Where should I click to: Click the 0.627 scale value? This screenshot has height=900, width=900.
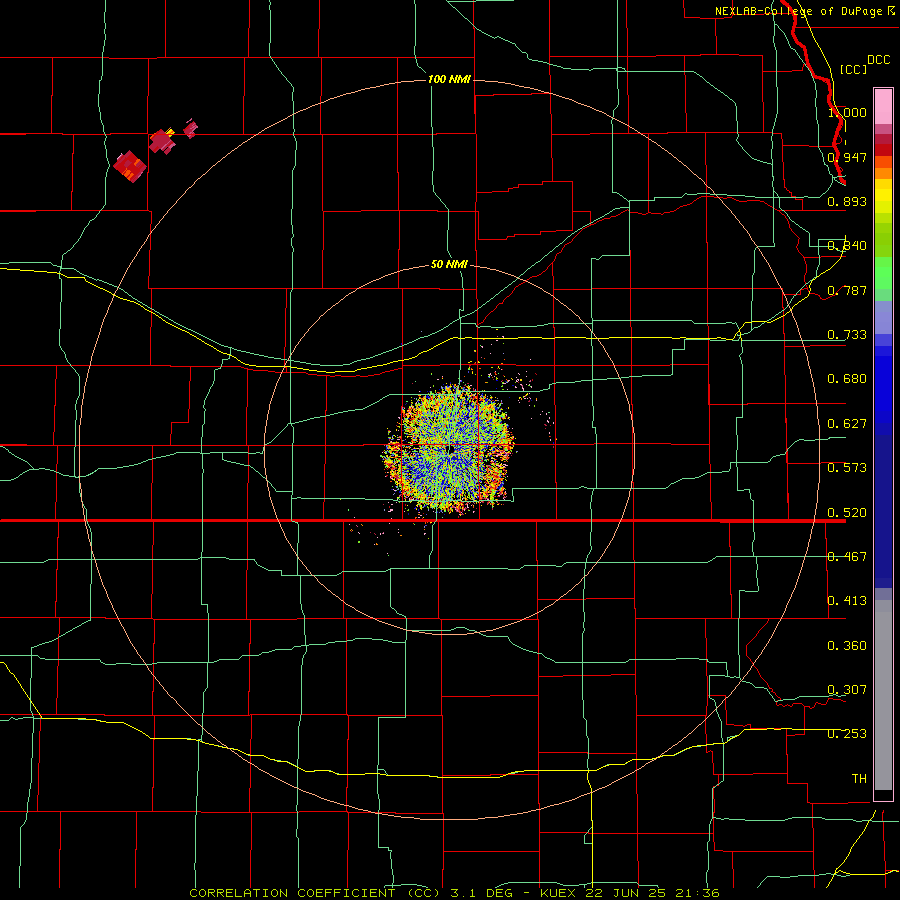[x=847, y=424]
